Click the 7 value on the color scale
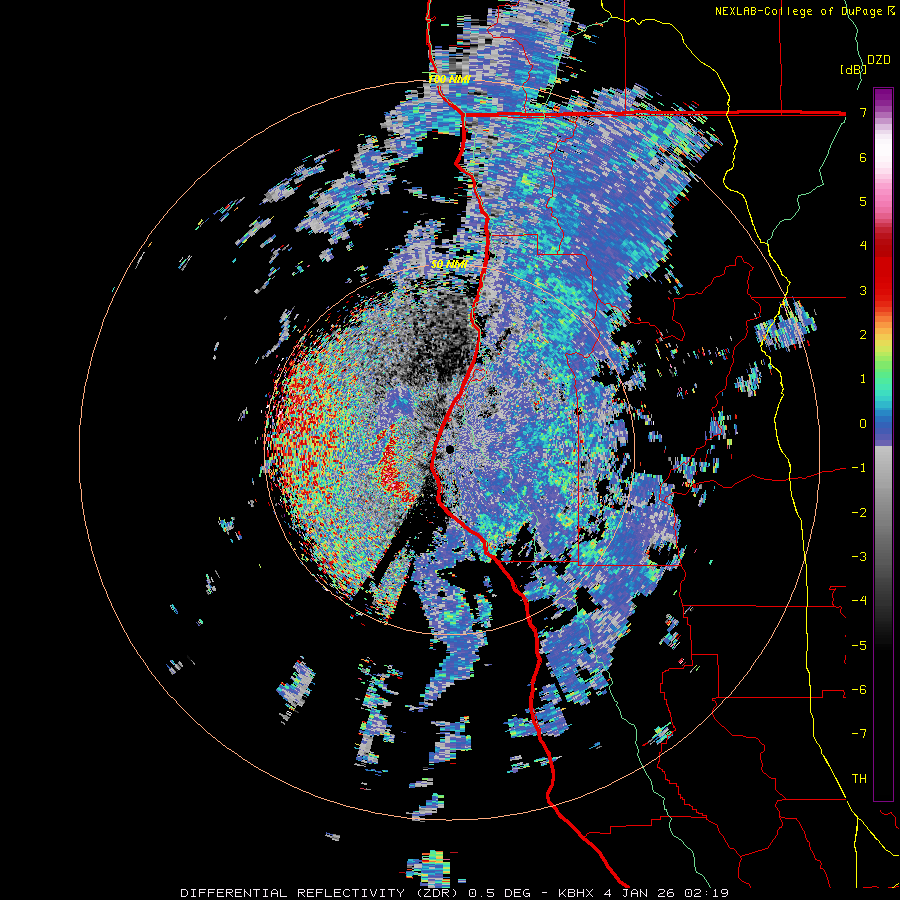The image size is (900, 900). pos(863,112)
